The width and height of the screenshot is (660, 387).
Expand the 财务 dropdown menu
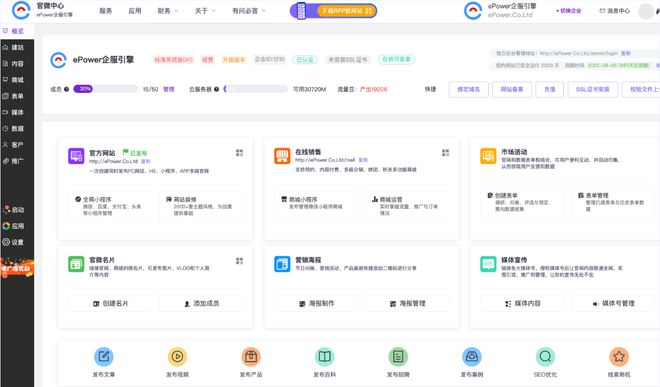(168, 11)
